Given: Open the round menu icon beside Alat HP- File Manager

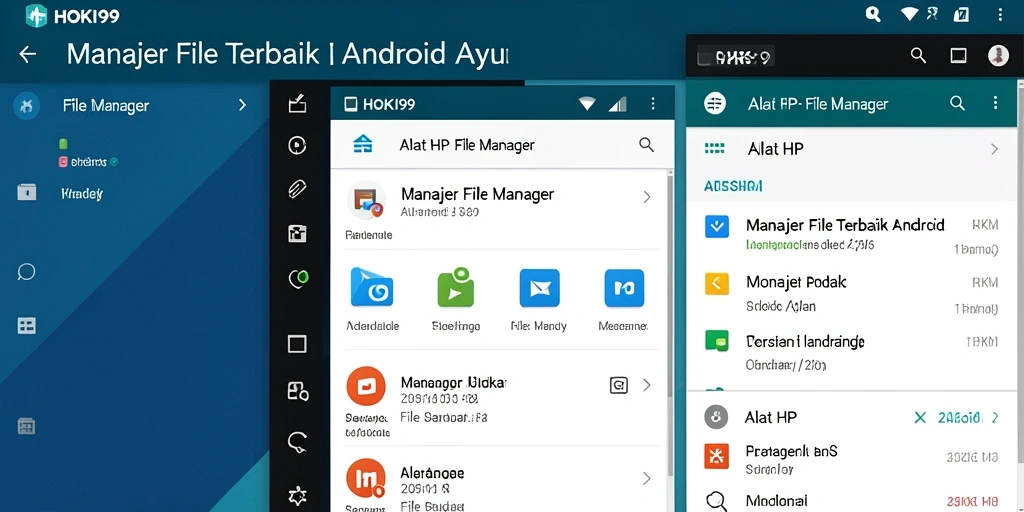Looking at the screenshot, I should (x=715, y=103).
